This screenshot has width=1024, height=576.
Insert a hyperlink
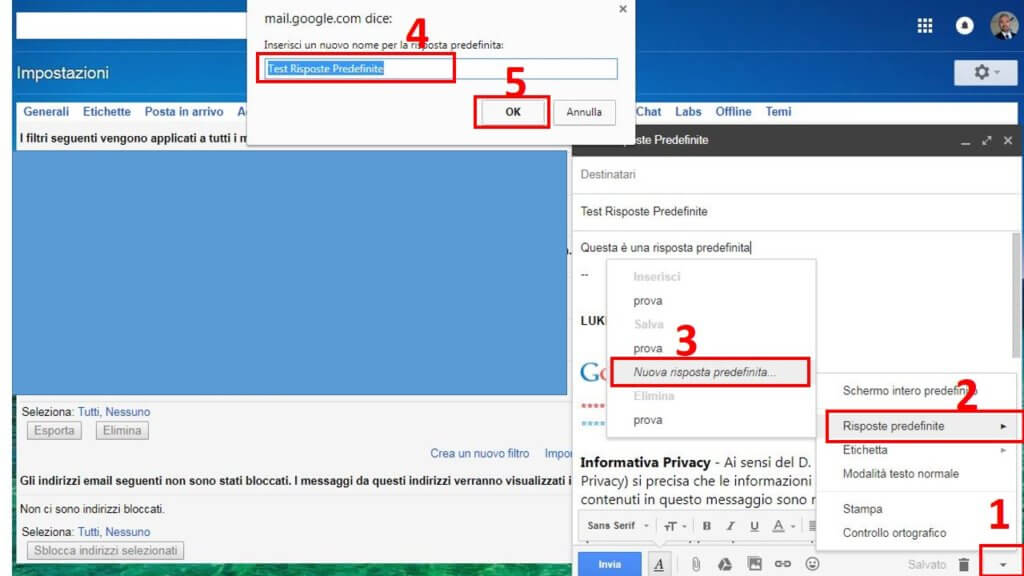click(782, 564)
